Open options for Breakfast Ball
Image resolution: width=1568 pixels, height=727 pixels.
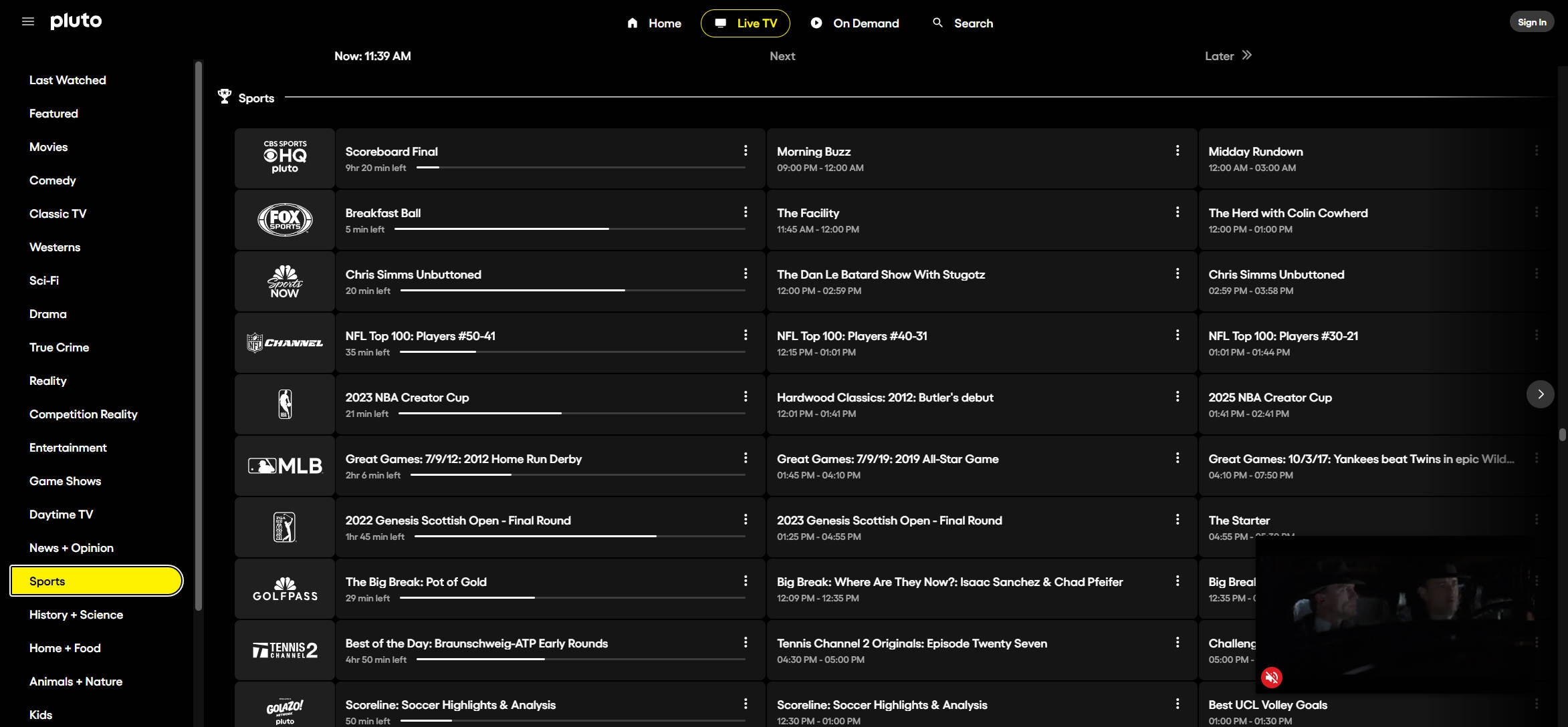click(746, 212)
